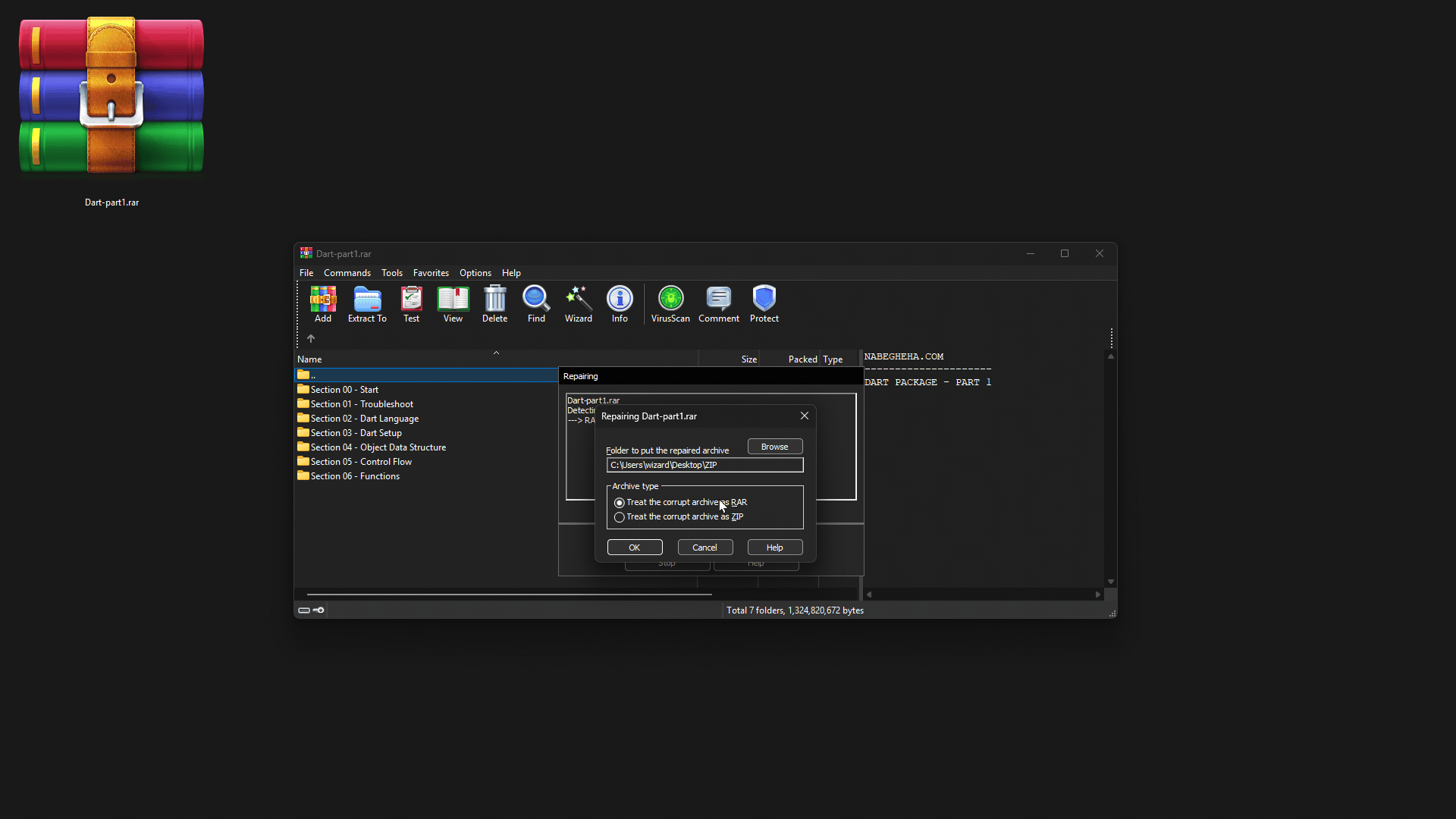Click the Comment toolbar icon
Screen dimensions: 1456x819
pos(719,304)
